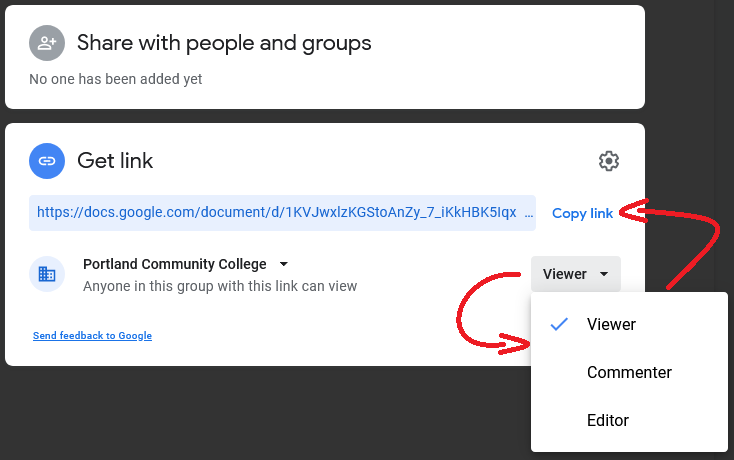Click the Share with people and groups heading
Image resolution: width=734 pixels, height=460 pixels.
(224, 43)
